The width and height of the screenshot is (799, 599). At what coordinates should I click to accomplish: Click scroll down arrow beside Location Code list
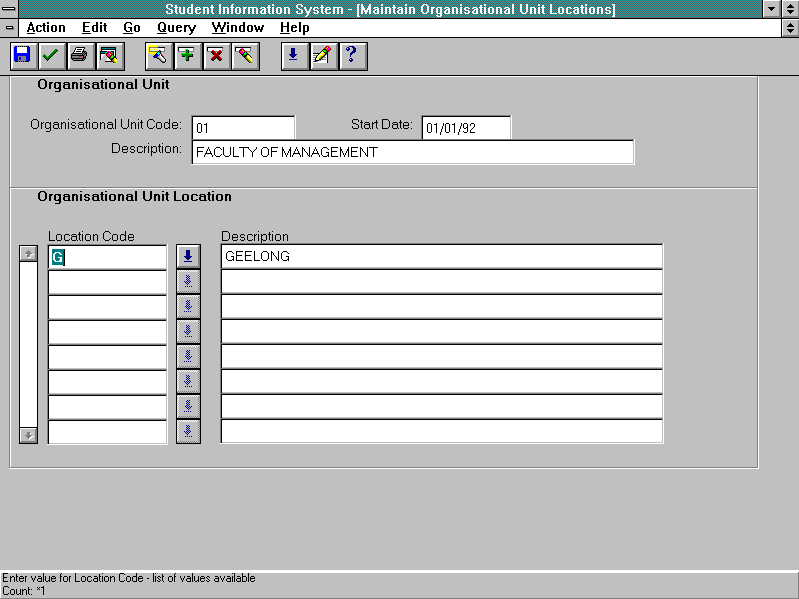pos(29,435)
